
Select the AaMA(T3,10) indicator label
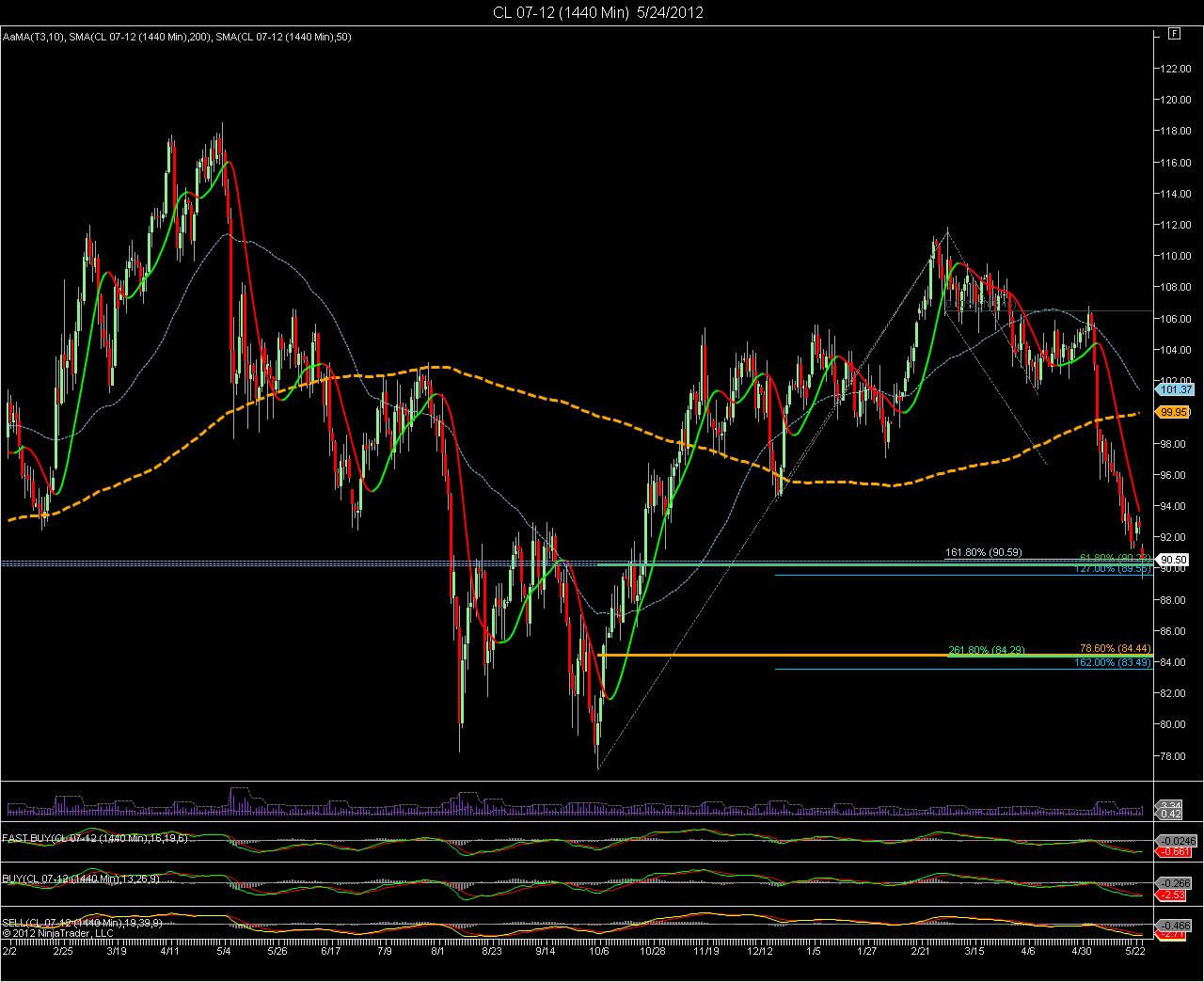point(32,38)
